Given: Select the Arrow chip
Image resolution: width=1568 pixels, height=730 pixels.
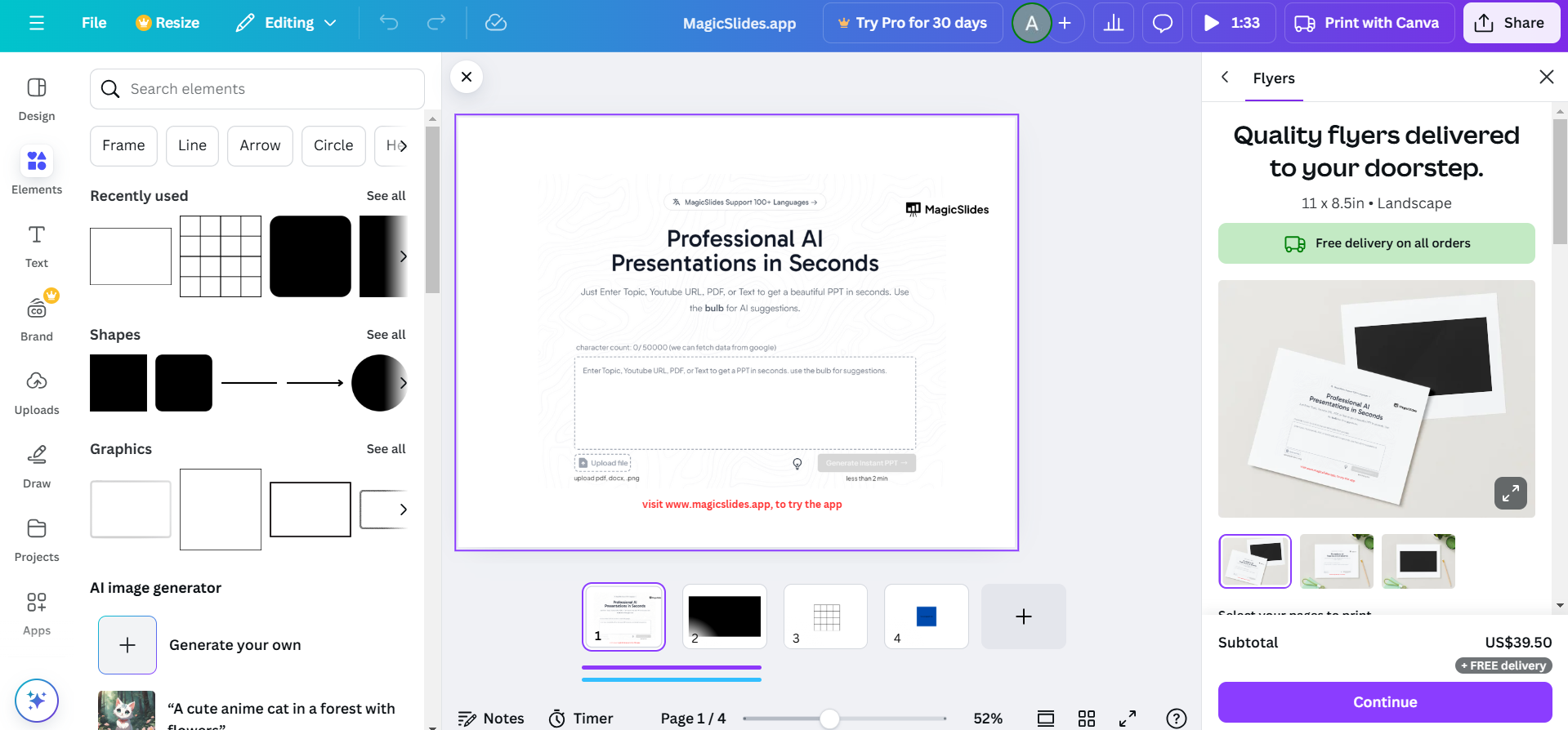Looking at the screenshot, I should pos(260,145).
